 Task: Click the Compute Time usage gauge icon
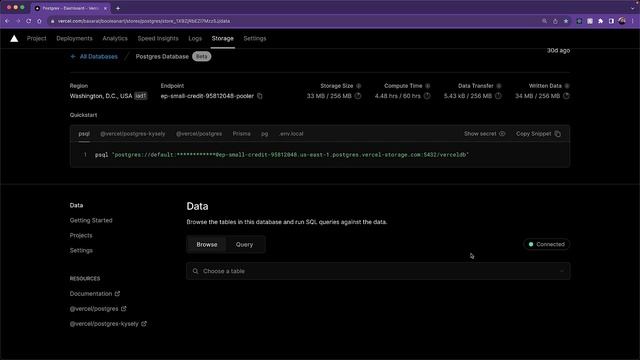(427, 96)
